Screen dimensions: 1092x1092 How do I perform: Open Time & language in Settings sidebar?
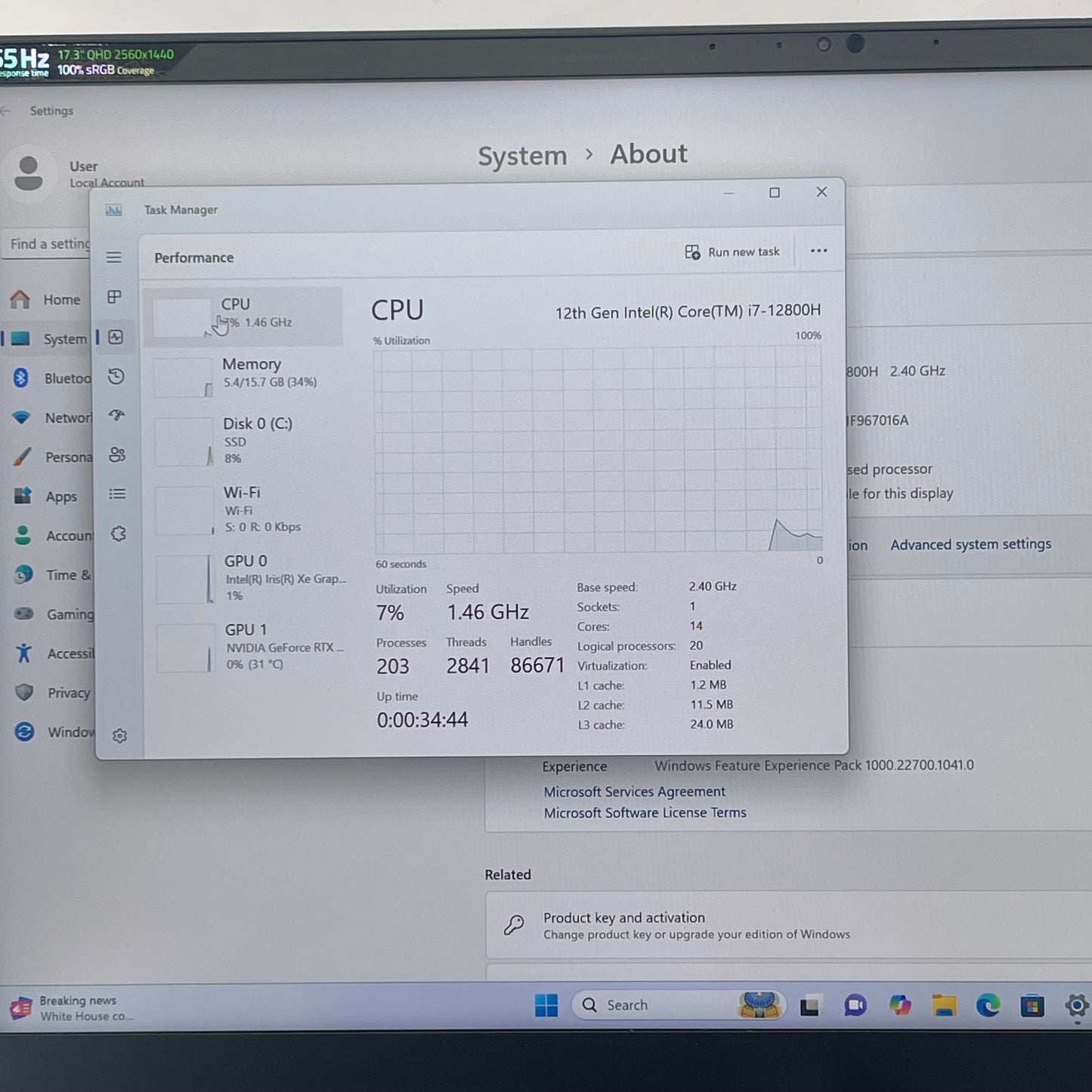(x=53, y=575)
